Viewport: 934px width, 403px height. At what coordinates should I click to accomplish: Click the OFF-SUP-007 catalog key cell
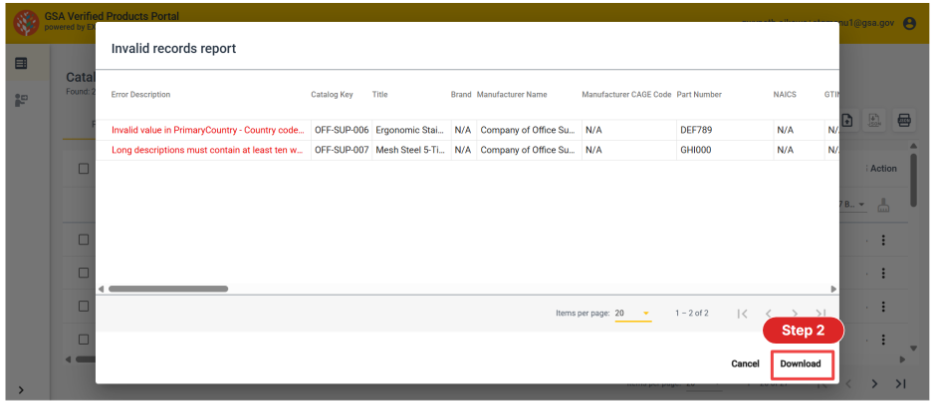tap(341, 150)
